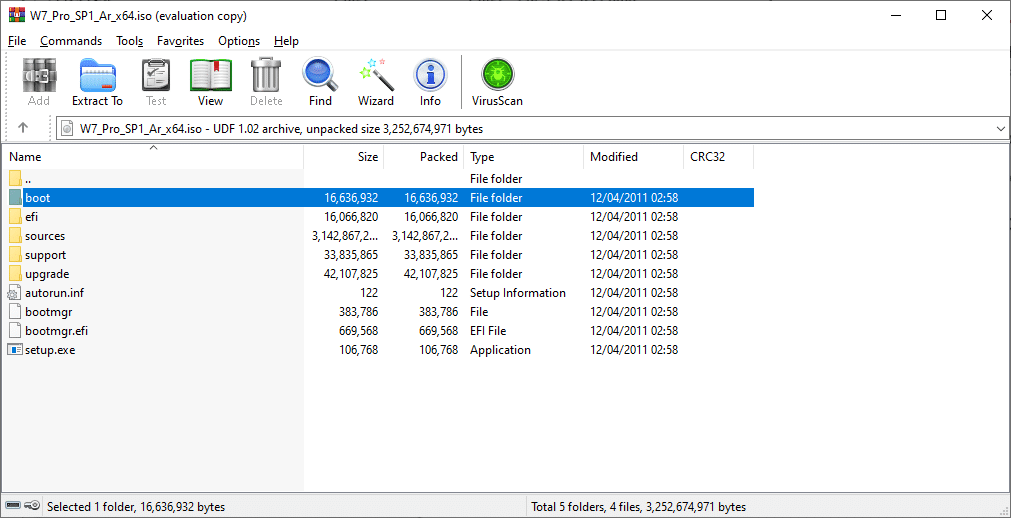This screenshot has width=1011, height=518.
Task: Open the Commands menu
Action: 71,41
